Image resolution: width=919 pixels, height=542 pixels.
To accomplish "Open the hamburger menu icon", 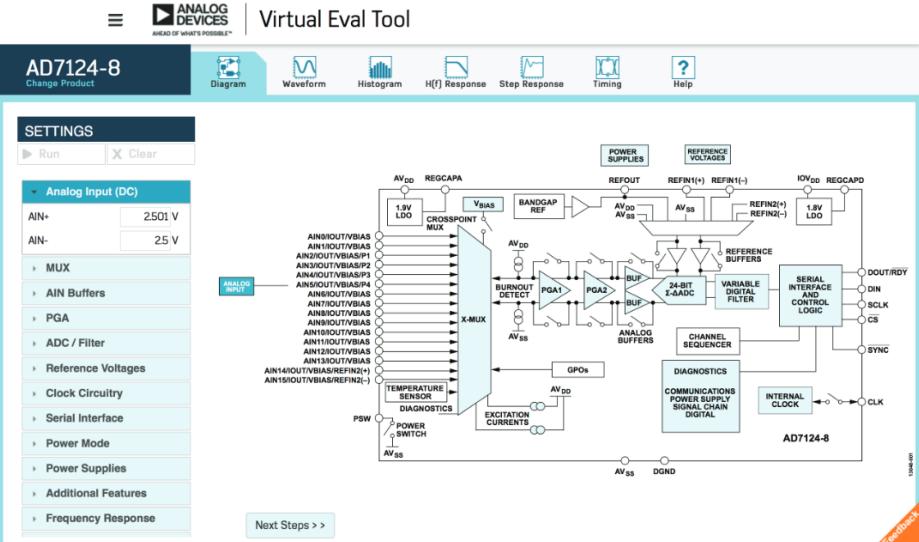I will pyautogui.click(x=116, y=20).
